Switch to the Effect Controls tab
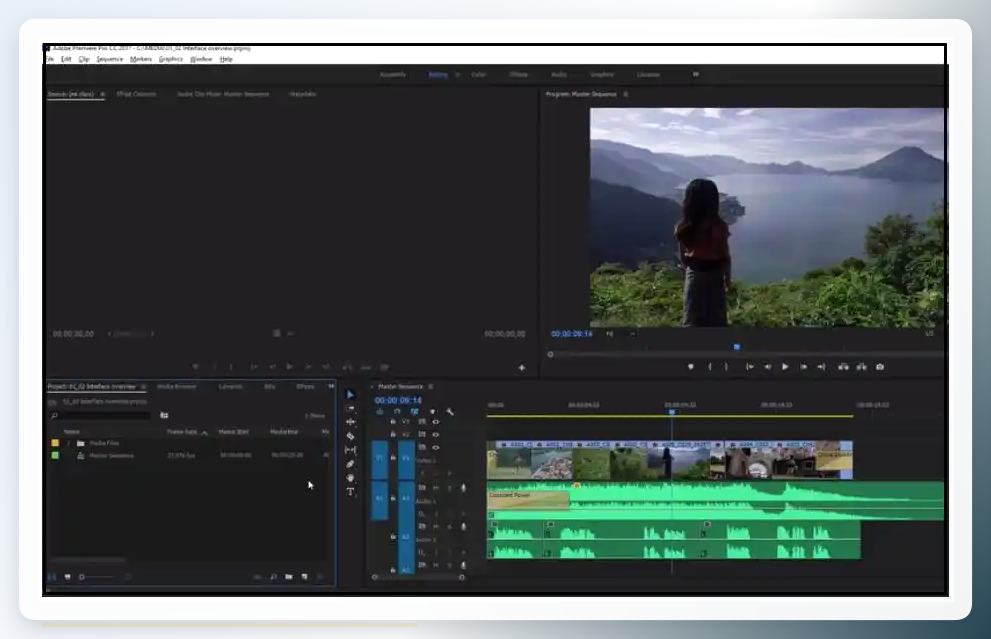The height and width of the screenshot is (639, 991). tap(136, 94)
